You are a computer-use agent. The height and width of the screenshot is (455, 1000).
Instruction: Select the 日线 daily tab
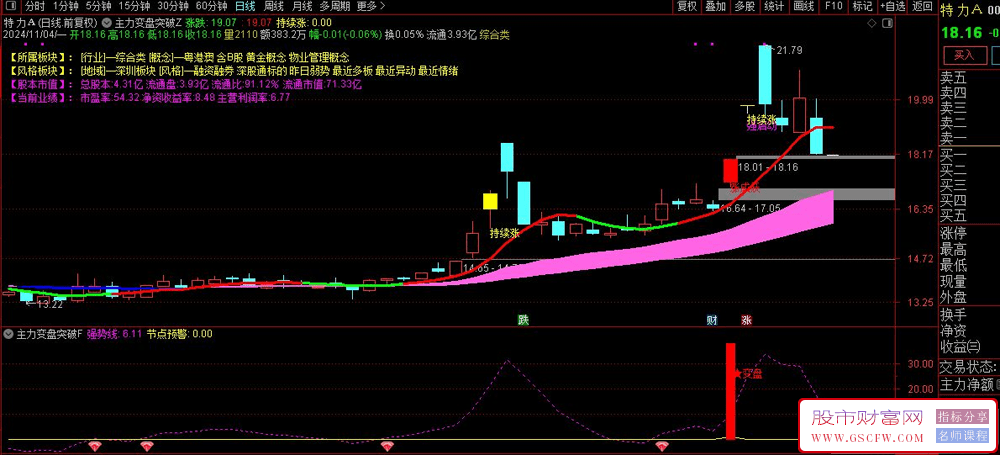(245, 6)
